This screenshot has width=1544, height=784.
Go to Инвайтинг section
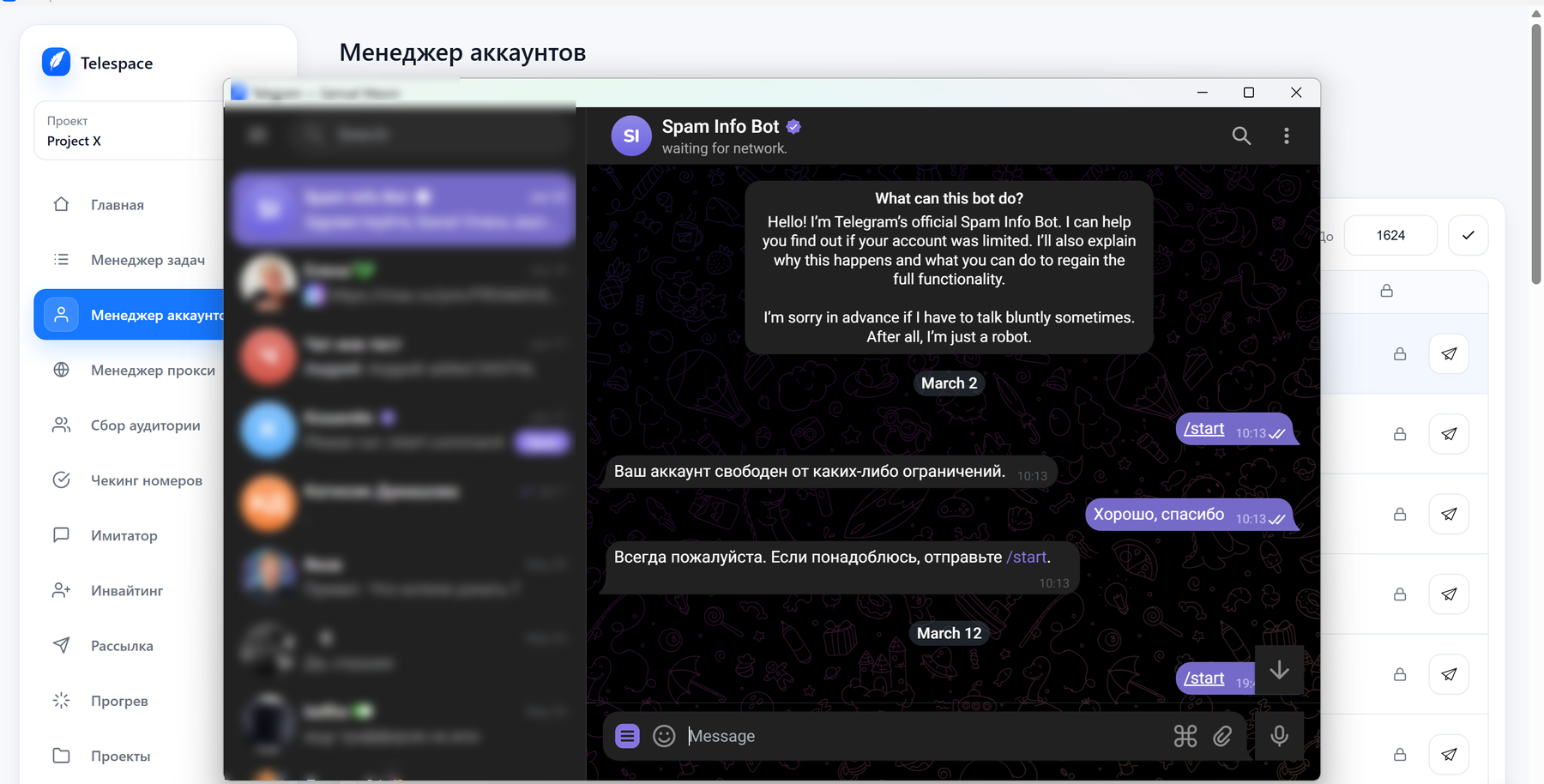pos(127,590)
